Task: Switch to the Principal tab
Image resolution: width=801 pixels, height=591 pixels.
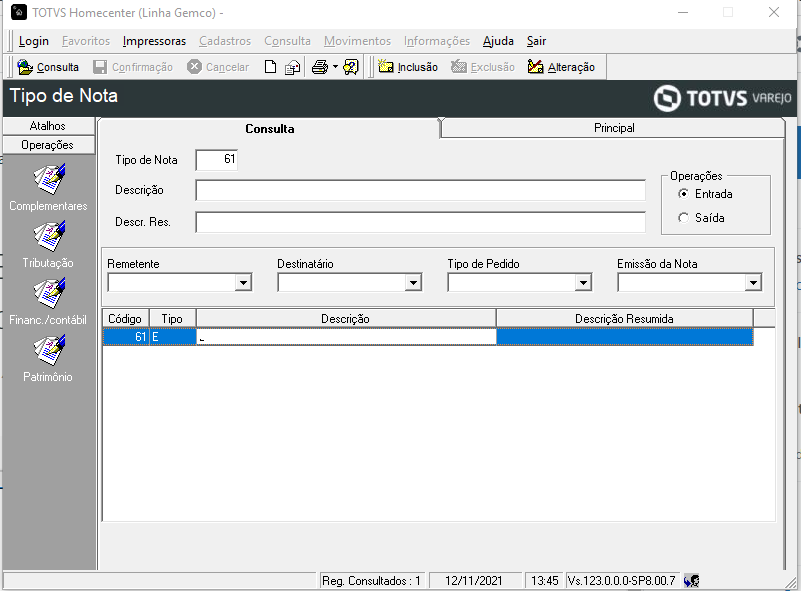Action: pyautogui.click(x=614, y=128)
